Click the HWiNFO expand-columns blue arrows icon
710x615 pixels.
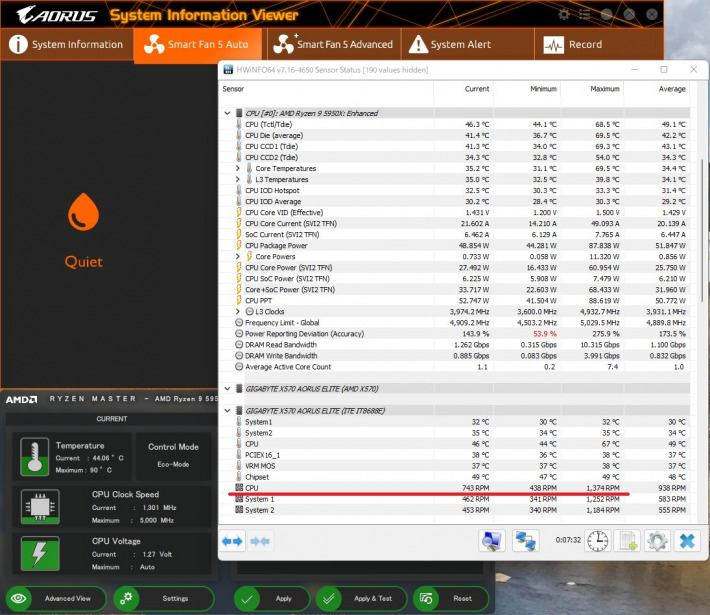(233, 540)
